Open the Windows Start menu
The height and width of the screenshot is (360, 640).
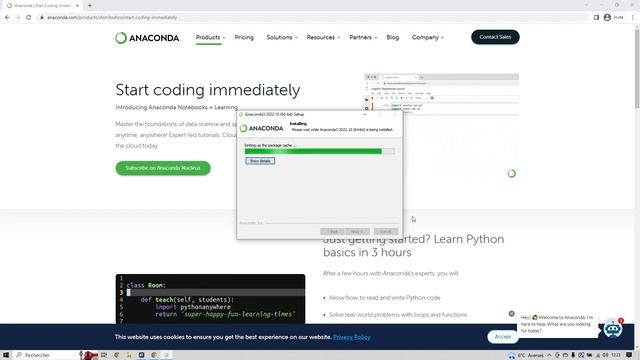[6, 355]
